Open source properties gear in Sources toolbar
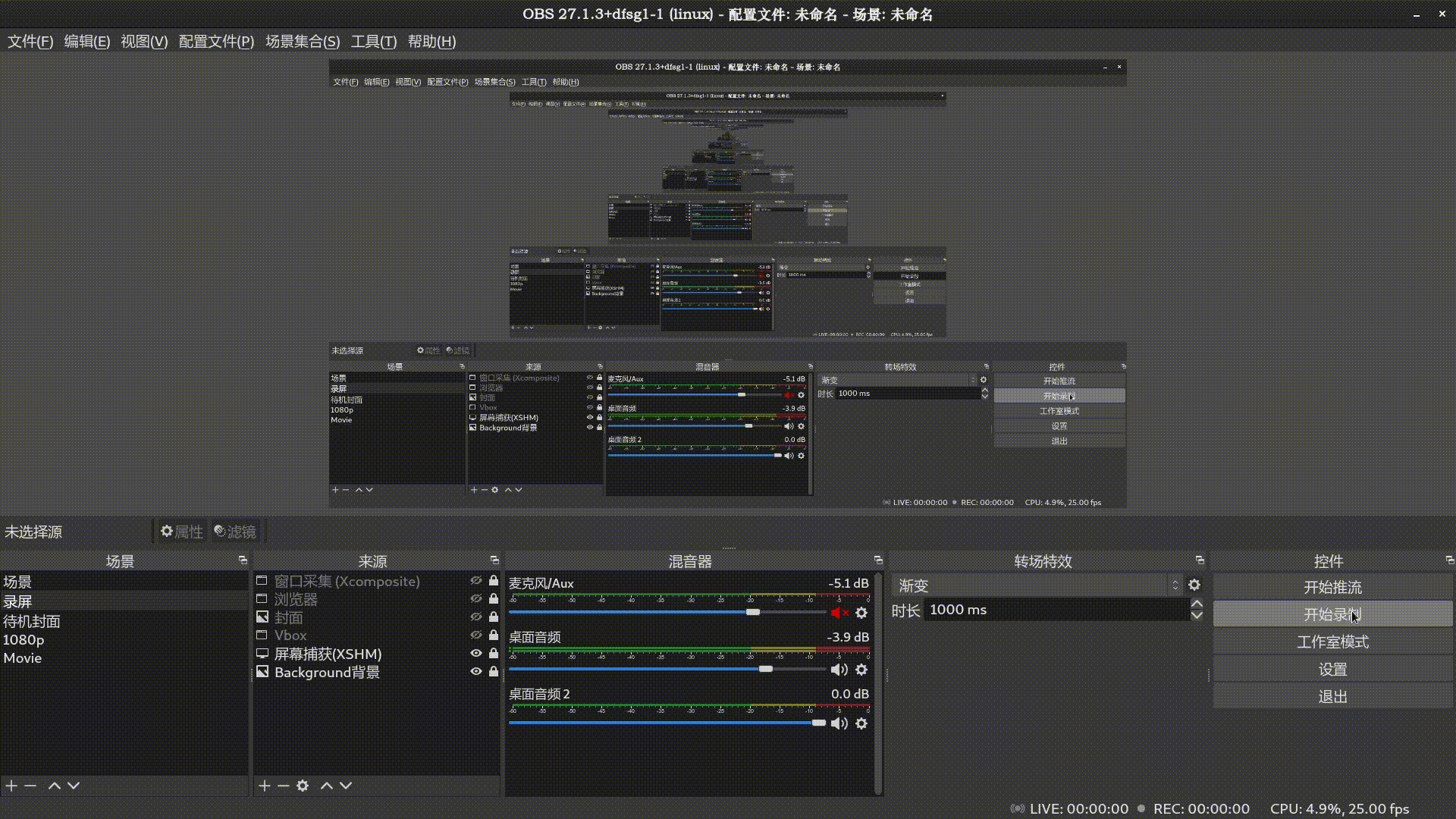Viewport: 1456px width, 819px height. [303, 786]
